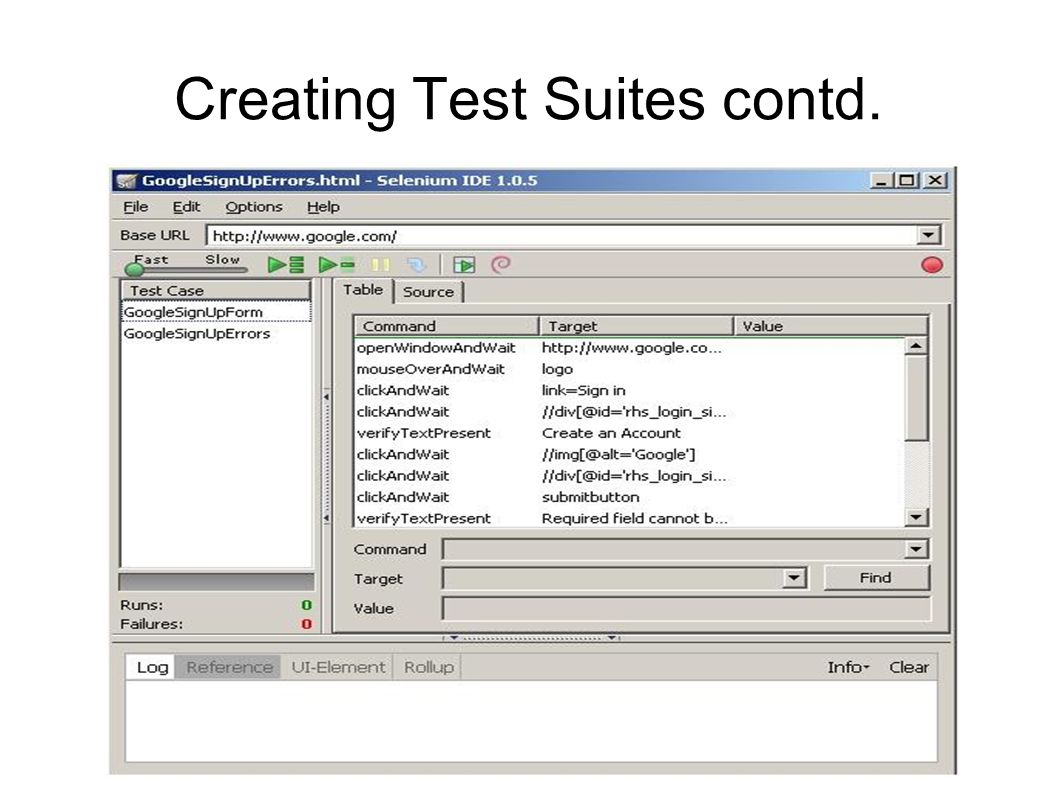The image size is (1058, 793).
Task: Expand the Command field dropdown arrow
Action: pyautogui.click(x=916, y=549)
